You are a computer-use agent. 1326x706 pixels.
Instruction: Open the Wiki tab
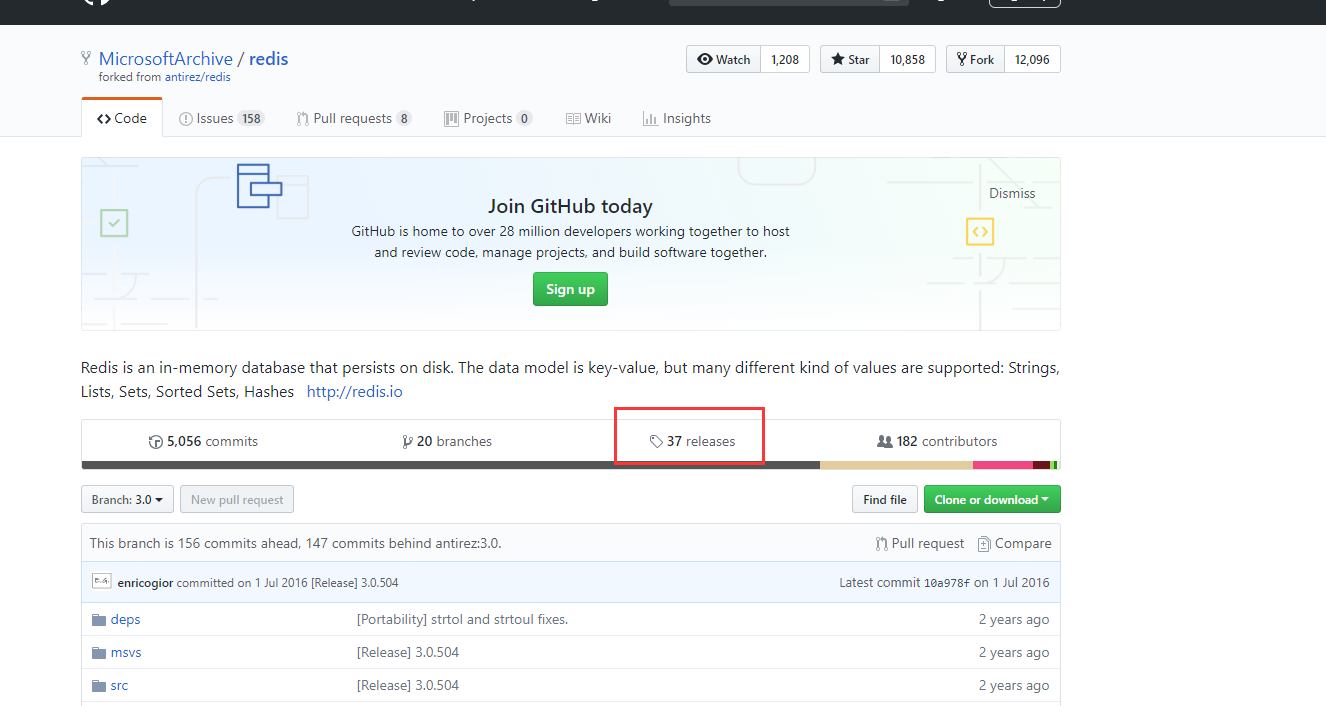[x=588, y=118]
